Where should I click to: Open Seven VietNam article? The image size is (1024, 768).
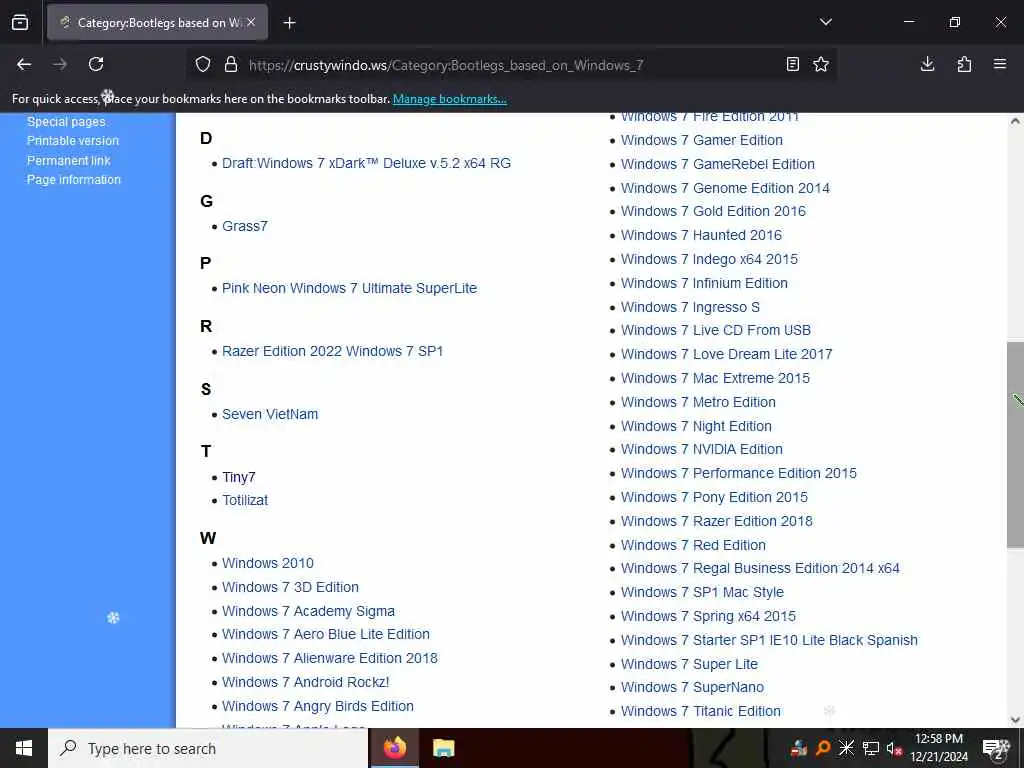270,414
